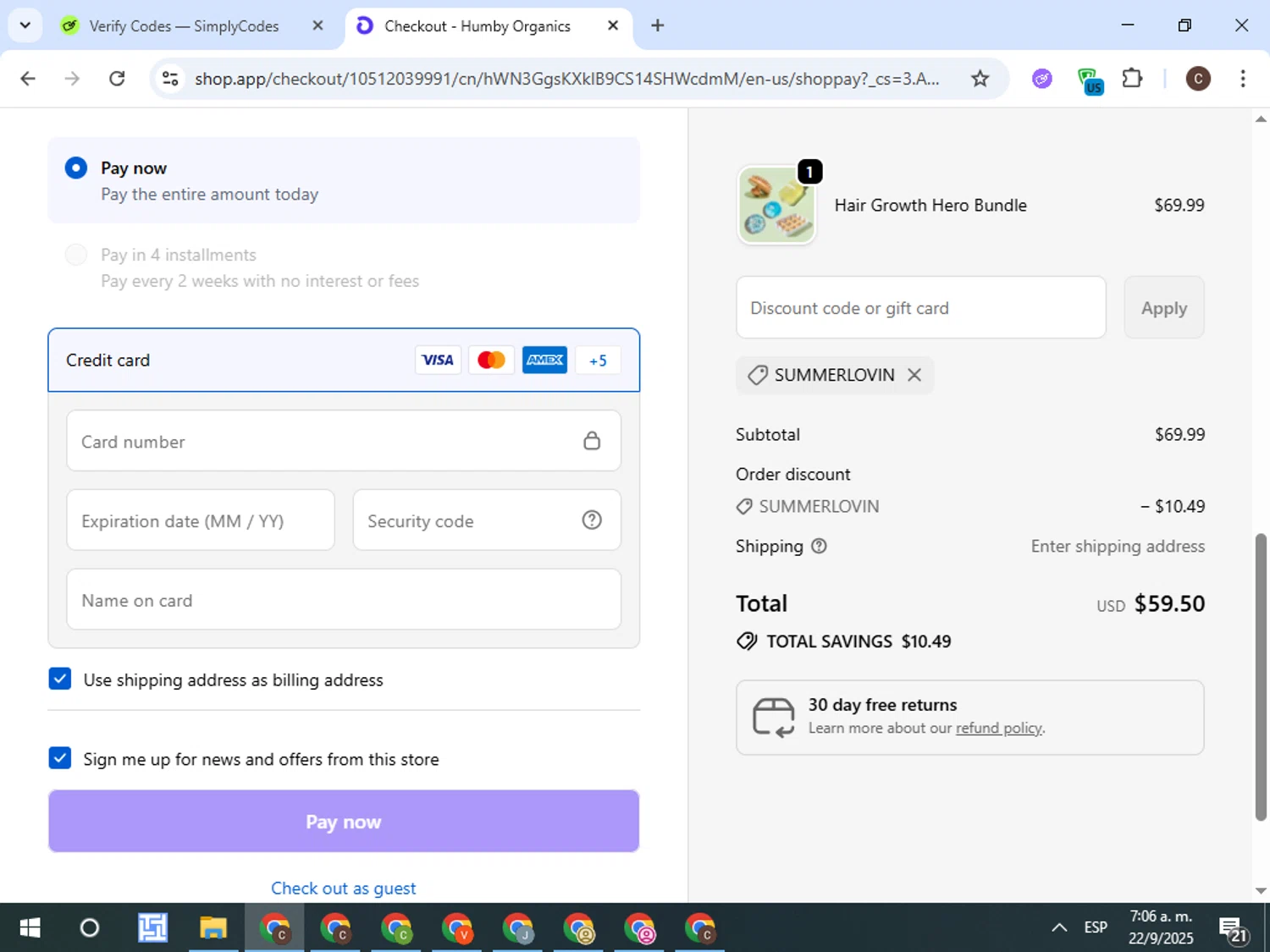Focus the Discount code or gift card field
The image size is (1270, 952).
click(921, 308)
